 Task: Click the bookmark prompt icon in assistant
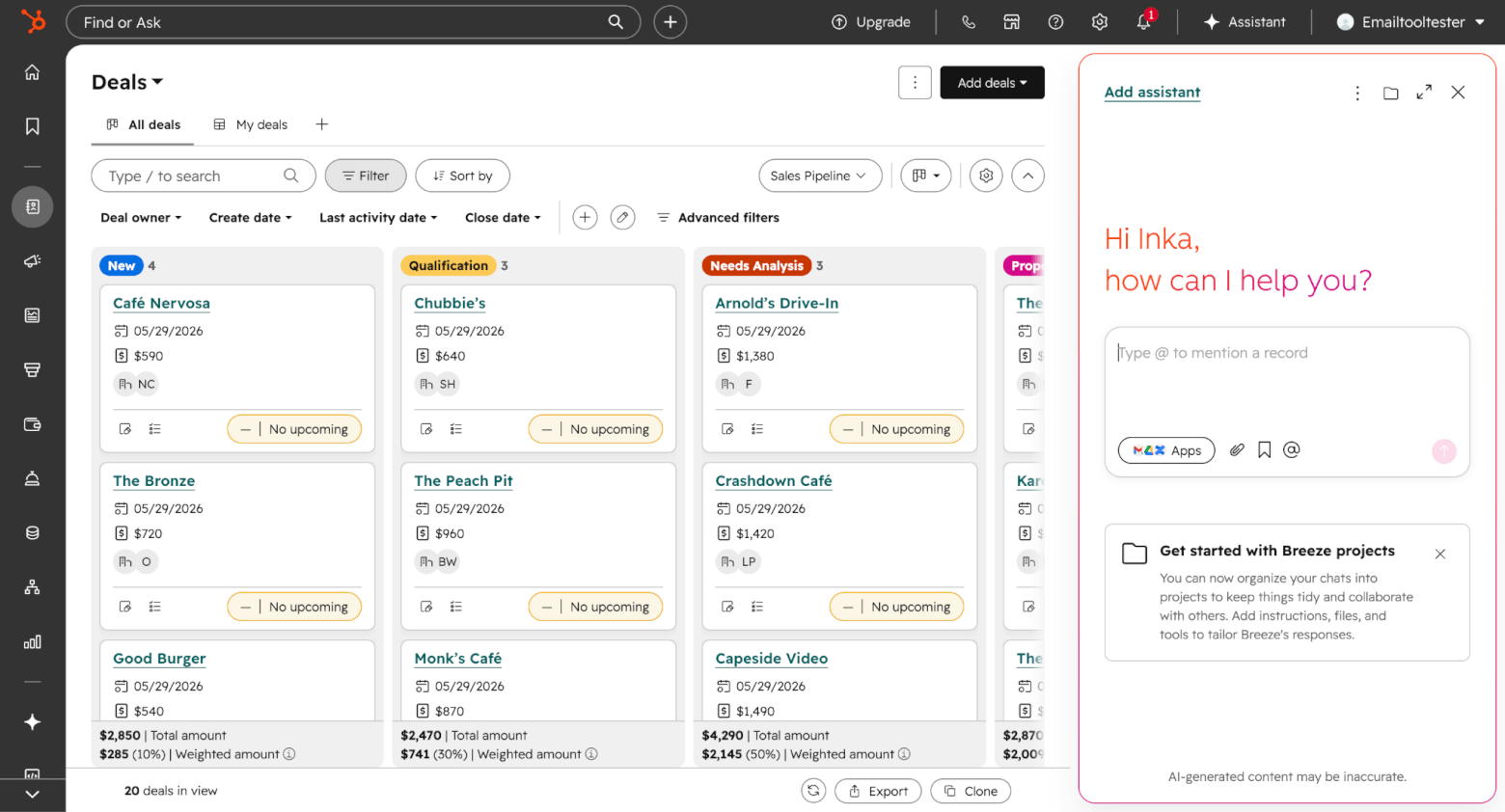(1264, 449)
